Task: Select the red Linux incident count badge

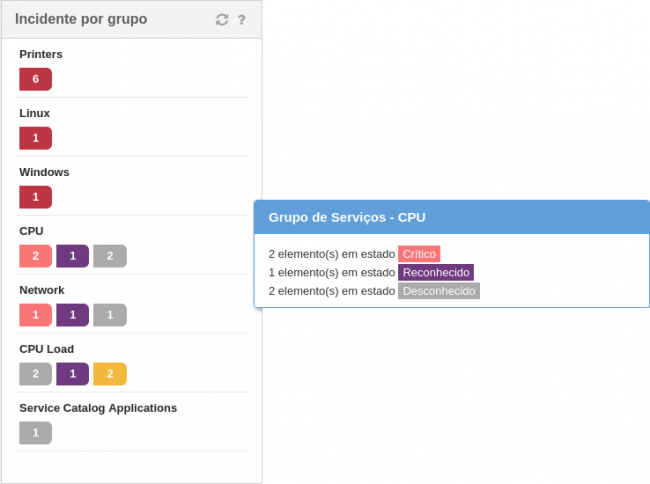Action: tap(35, 138)
